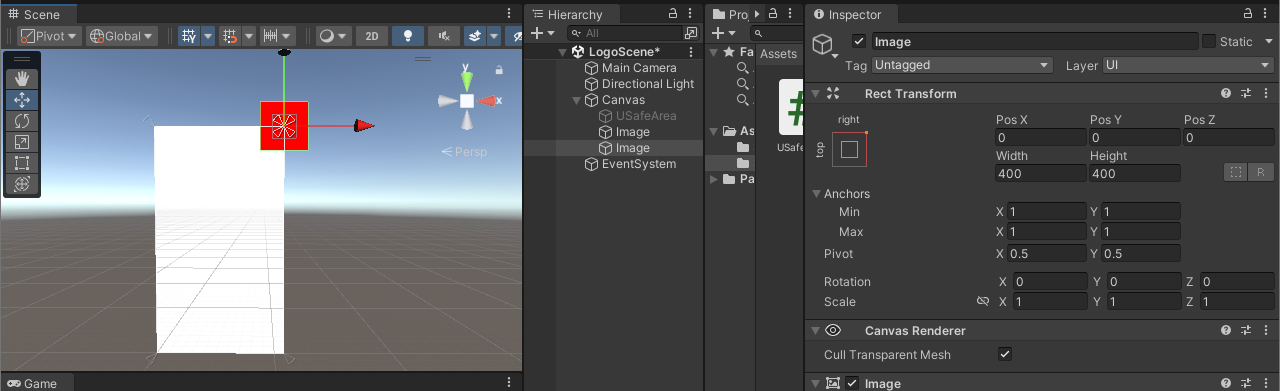The image size is (1280, 391).
Task: Select the Scale tool
Action: point(22,142)
